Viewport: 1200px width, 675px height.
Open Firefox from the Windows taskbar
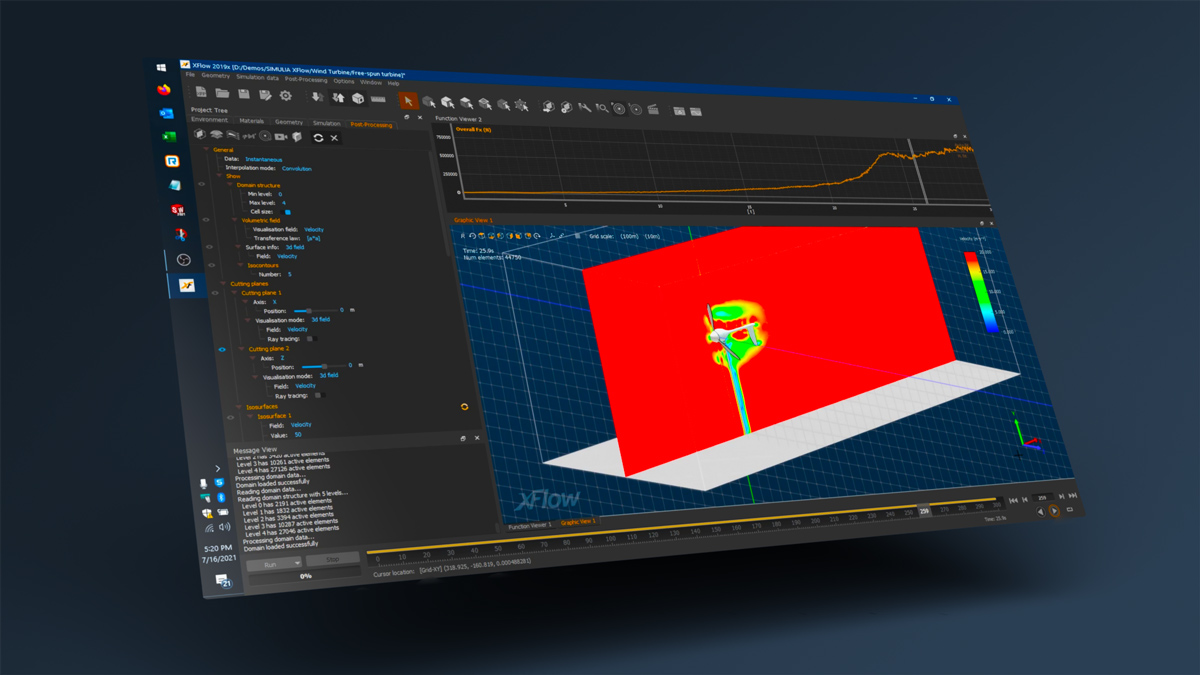coord(164,89)
